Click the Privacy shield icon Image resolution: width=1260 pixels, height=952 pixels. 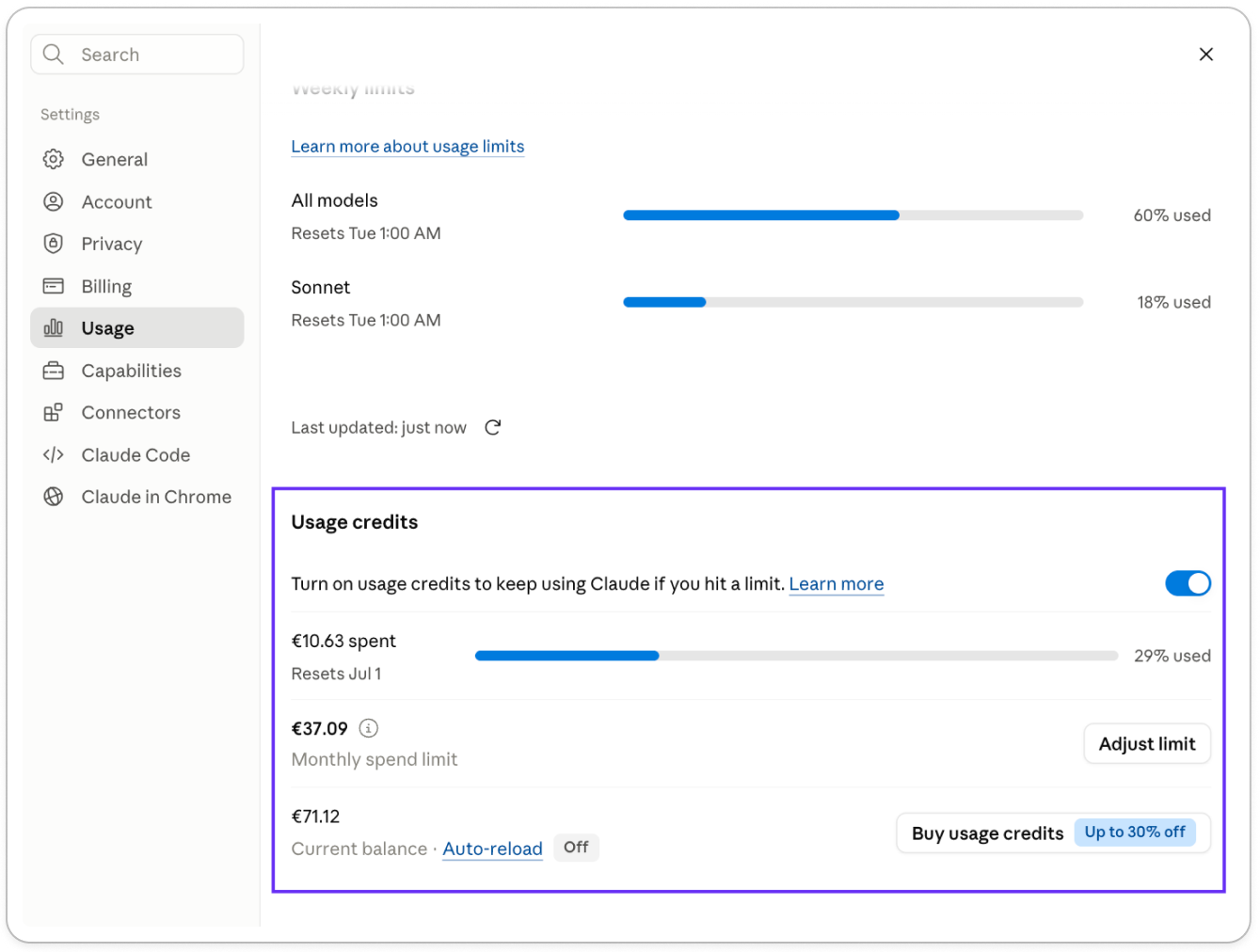click(54, 244)
